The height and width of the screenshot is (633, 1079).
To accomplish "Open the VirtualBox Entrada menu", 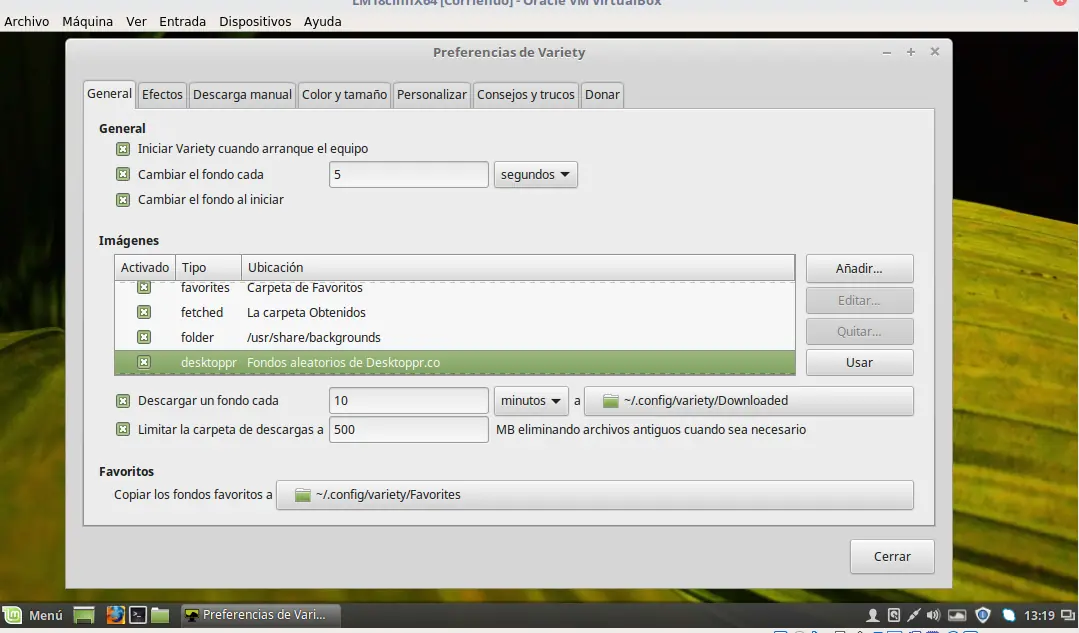I will [182, 21].
